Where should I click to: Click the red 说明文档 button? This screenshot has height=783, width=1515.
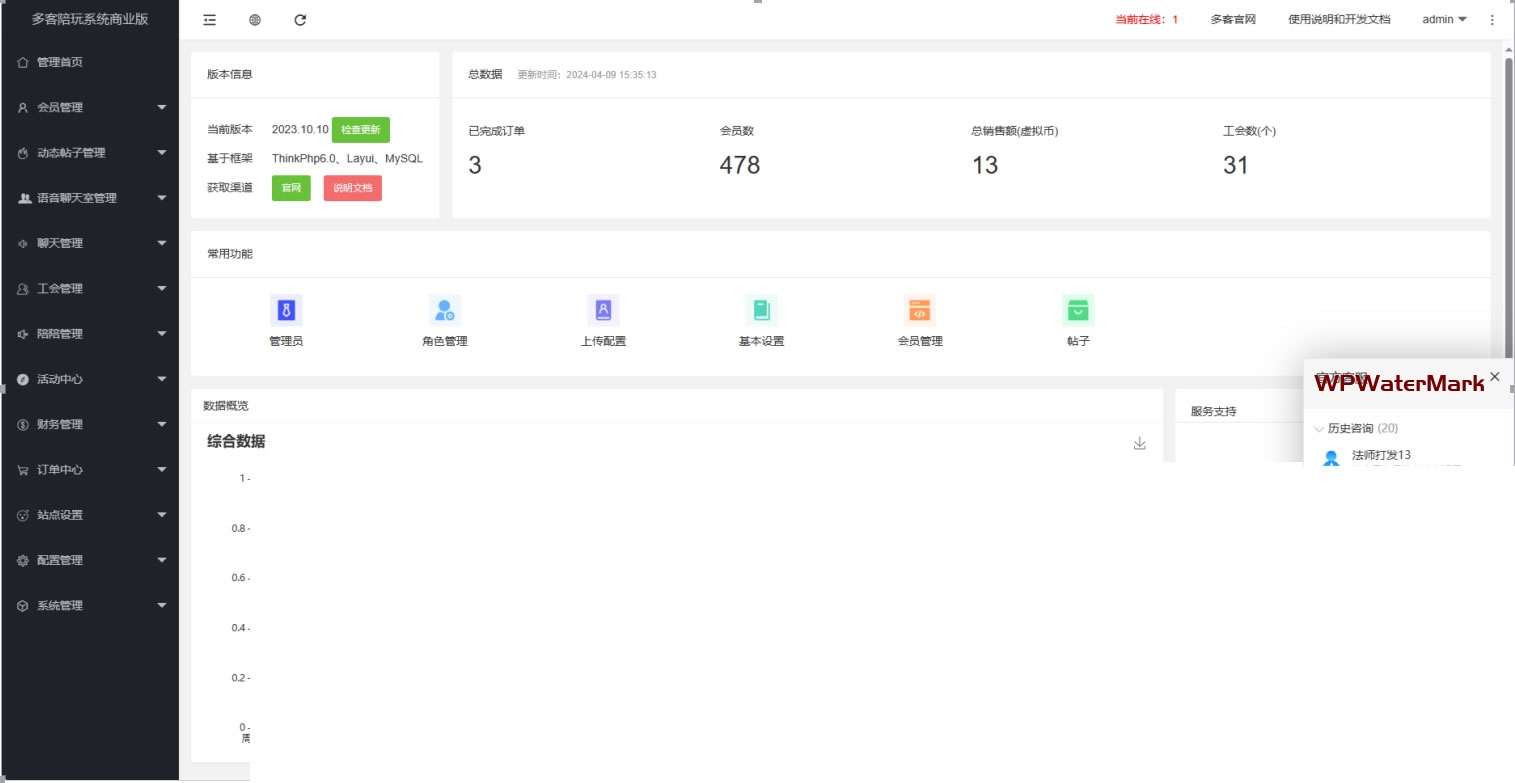352,188
